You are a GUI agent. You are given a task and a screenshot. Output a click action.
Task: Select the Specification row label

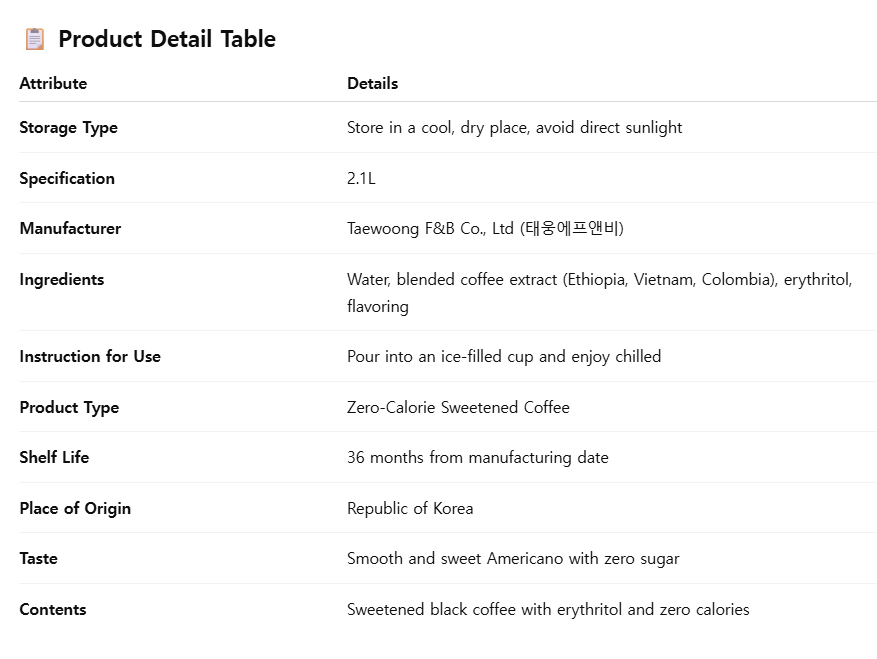point(67,178)
